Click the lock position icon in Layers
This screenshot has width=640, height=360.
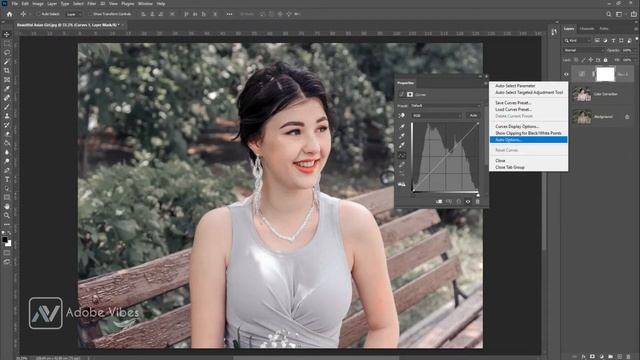click(x=591, y=60)
